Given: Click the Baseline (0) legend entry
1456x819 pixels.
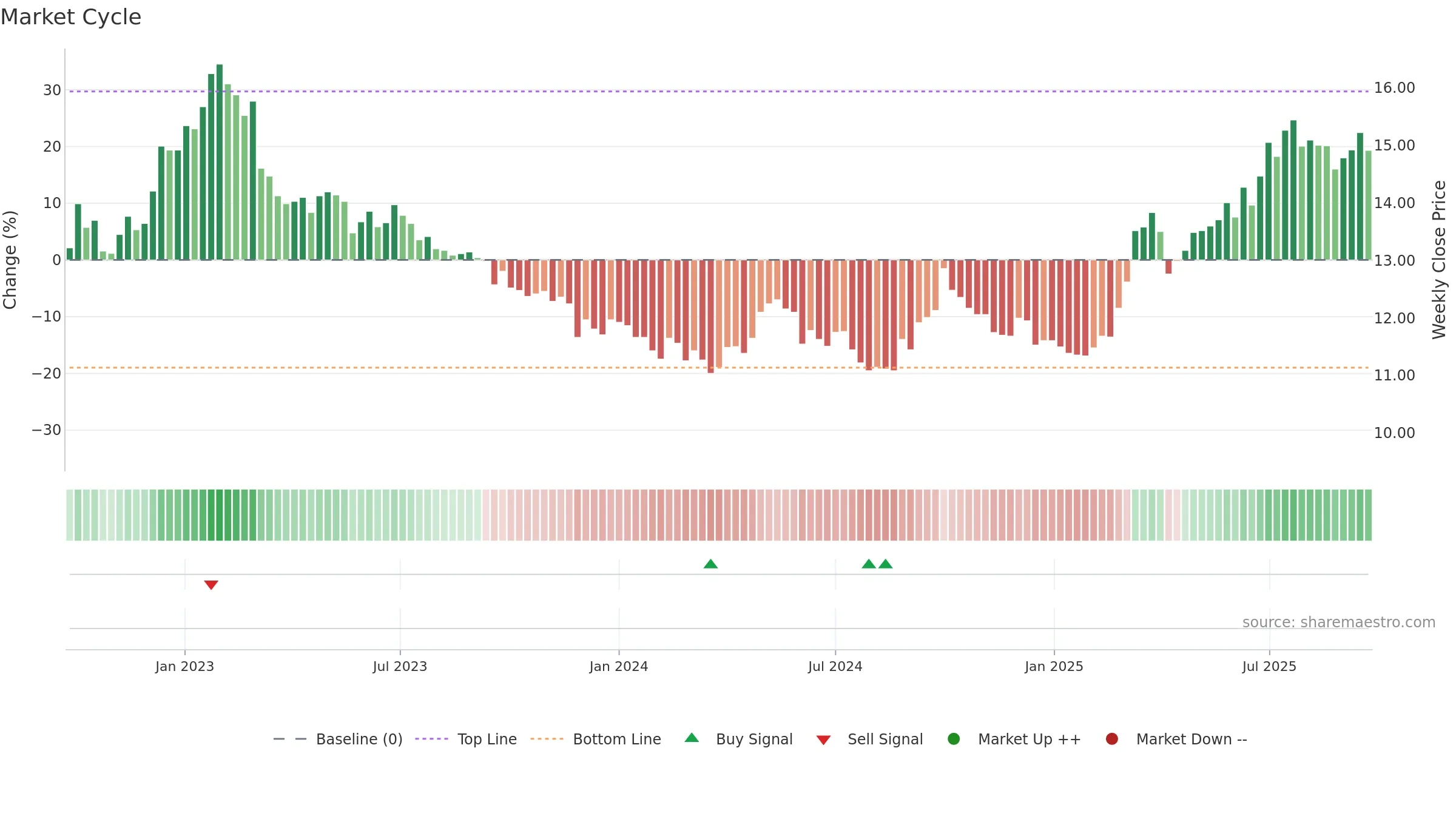Looking at the screenshot, I should pyautogui.click(x=338, y=739).
